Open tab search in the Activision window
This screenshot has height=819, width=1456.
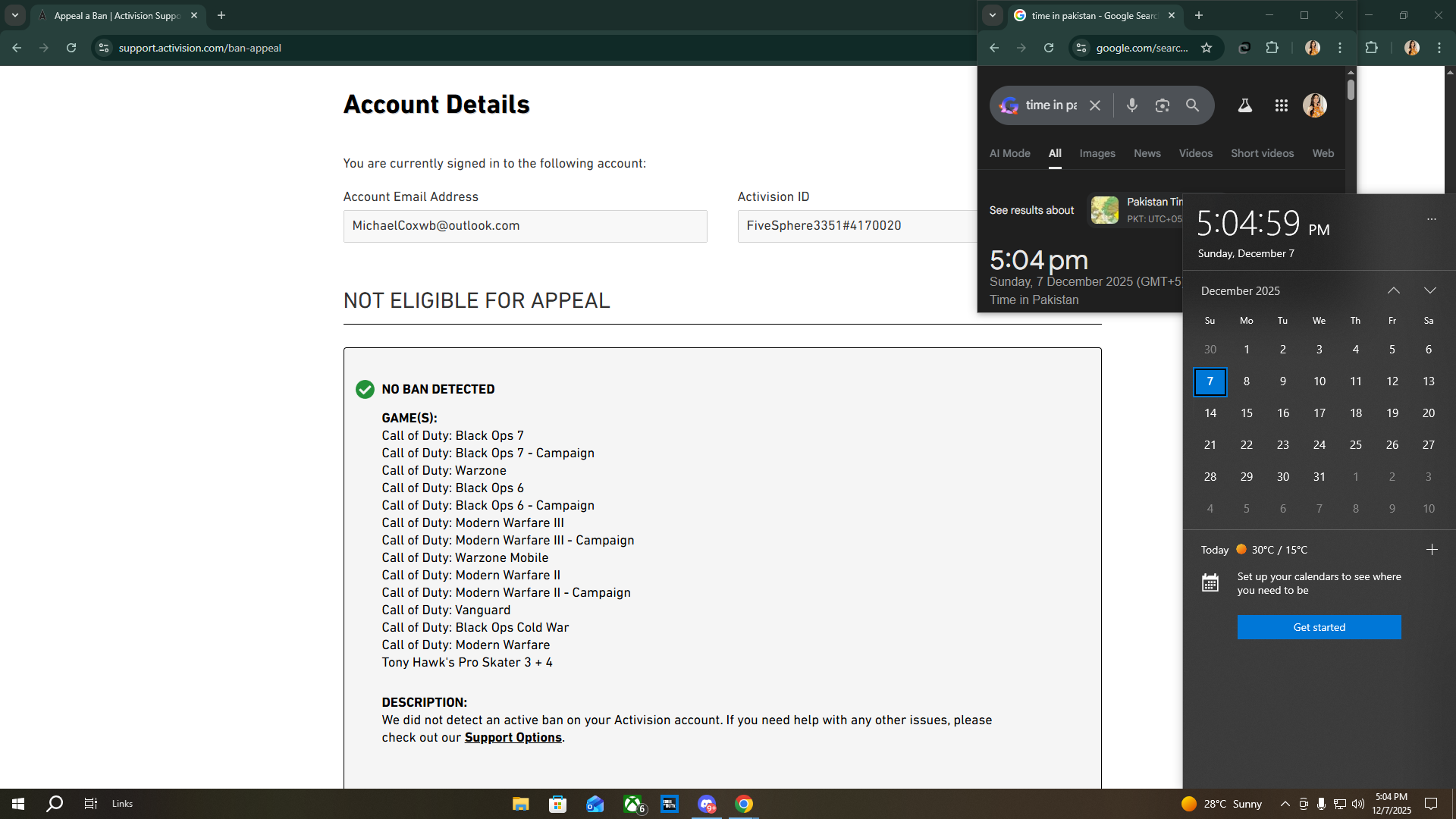pos(15,15)
